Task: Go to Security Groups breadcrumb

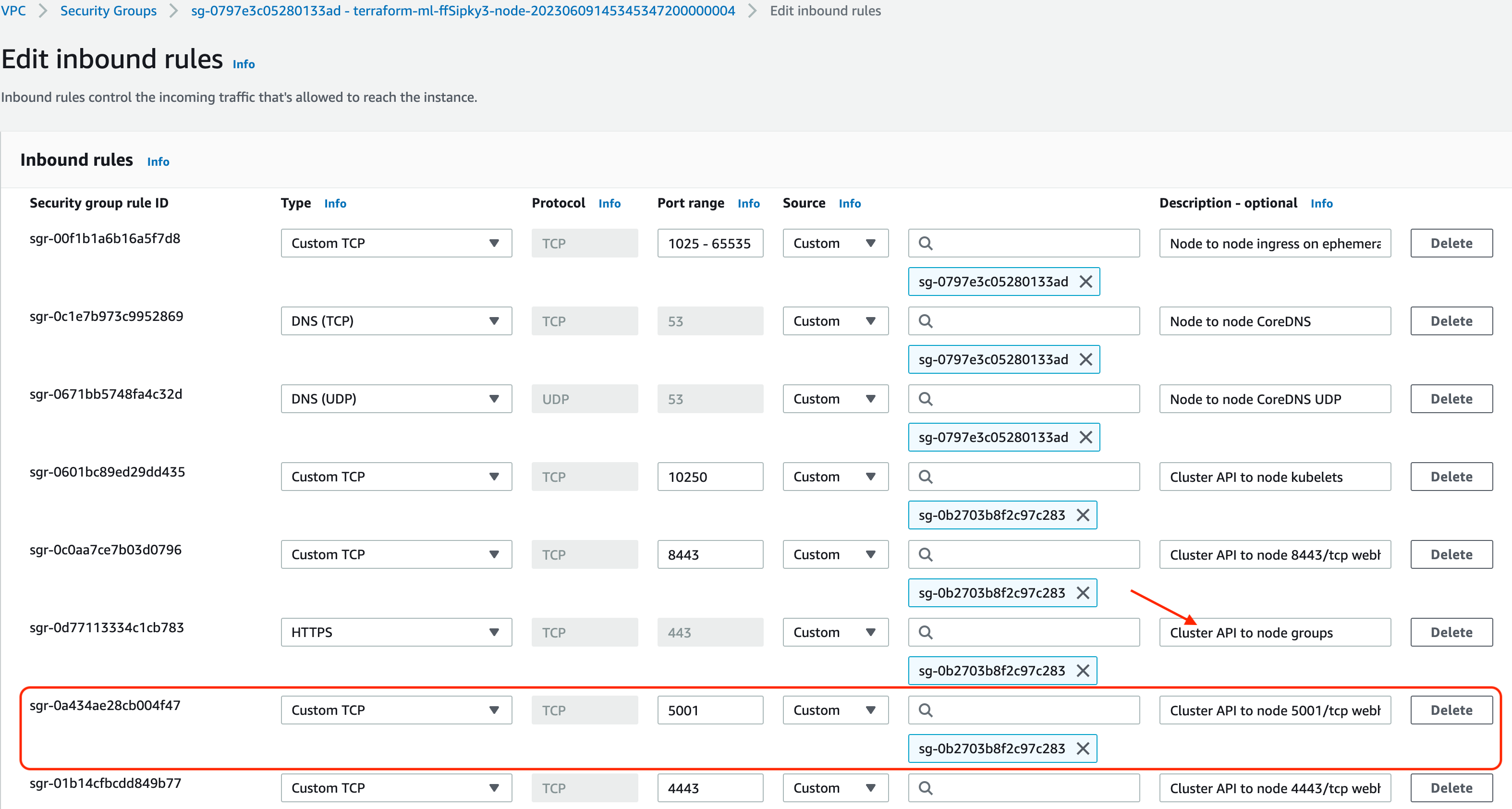Action: pyautogui.click(x=109, y=11)
